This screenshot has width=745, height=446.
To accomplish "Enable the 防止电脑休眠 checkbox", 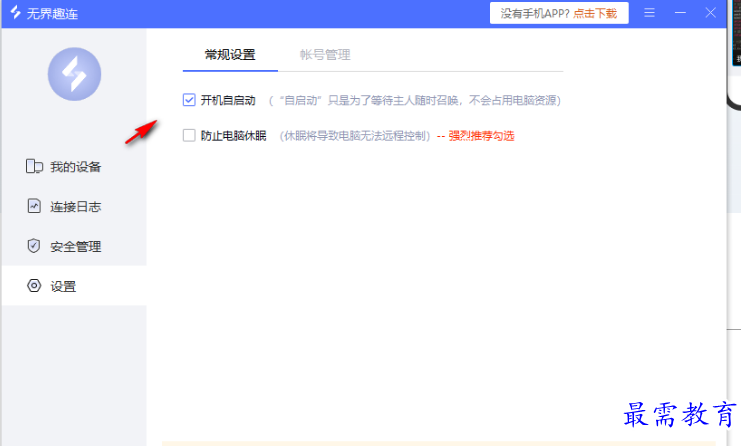I will click(x=189, y=135).
